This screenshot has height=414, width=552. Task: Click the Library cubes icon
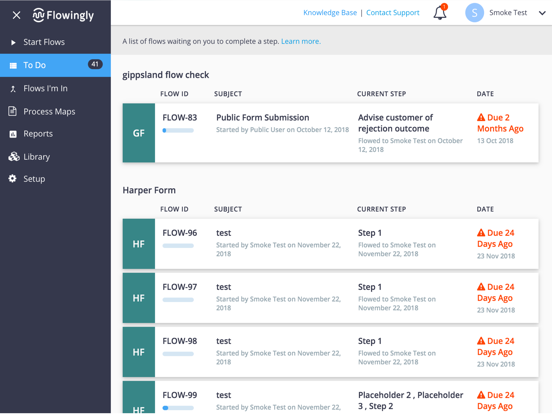pyautogui.click(x=14, y=157)
